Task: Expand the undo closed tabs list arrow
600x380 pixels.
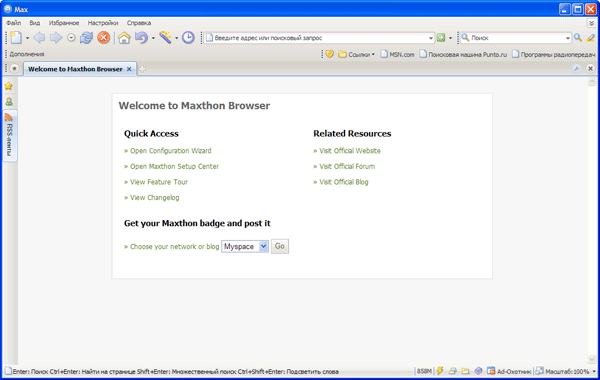Action: click(x=153, y=38)
